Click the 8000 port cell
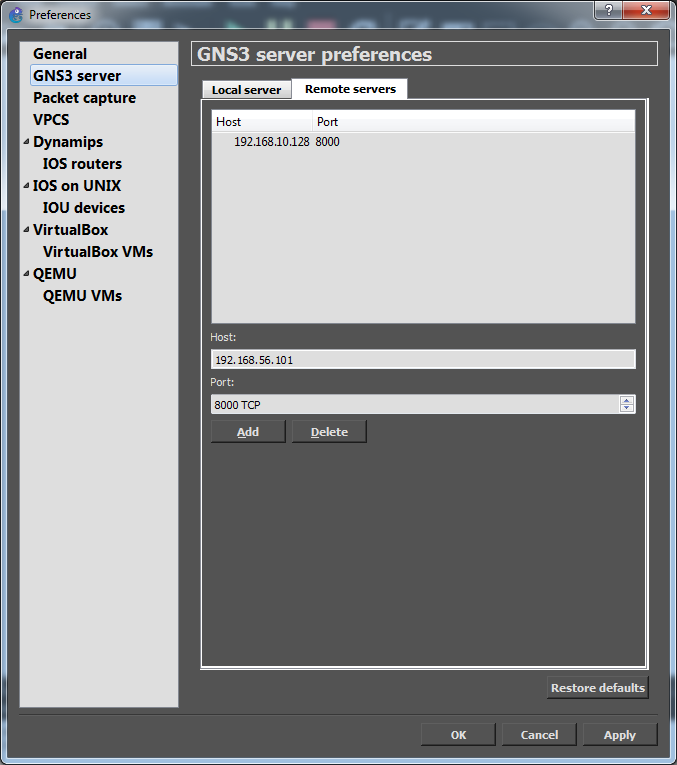 pyautogui.click(x=327, y=141)
